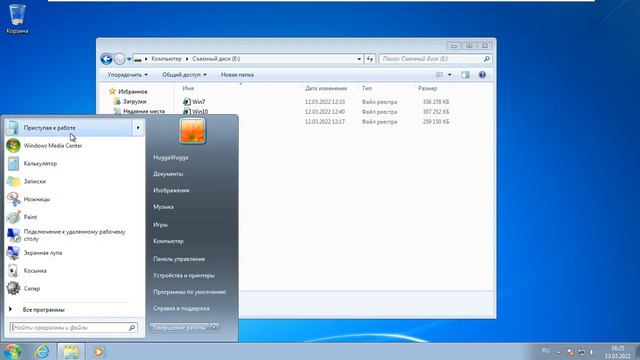This screenshot has height=360, width=640.
Task: Click the Windows Start orb
Action: point(12,351)
